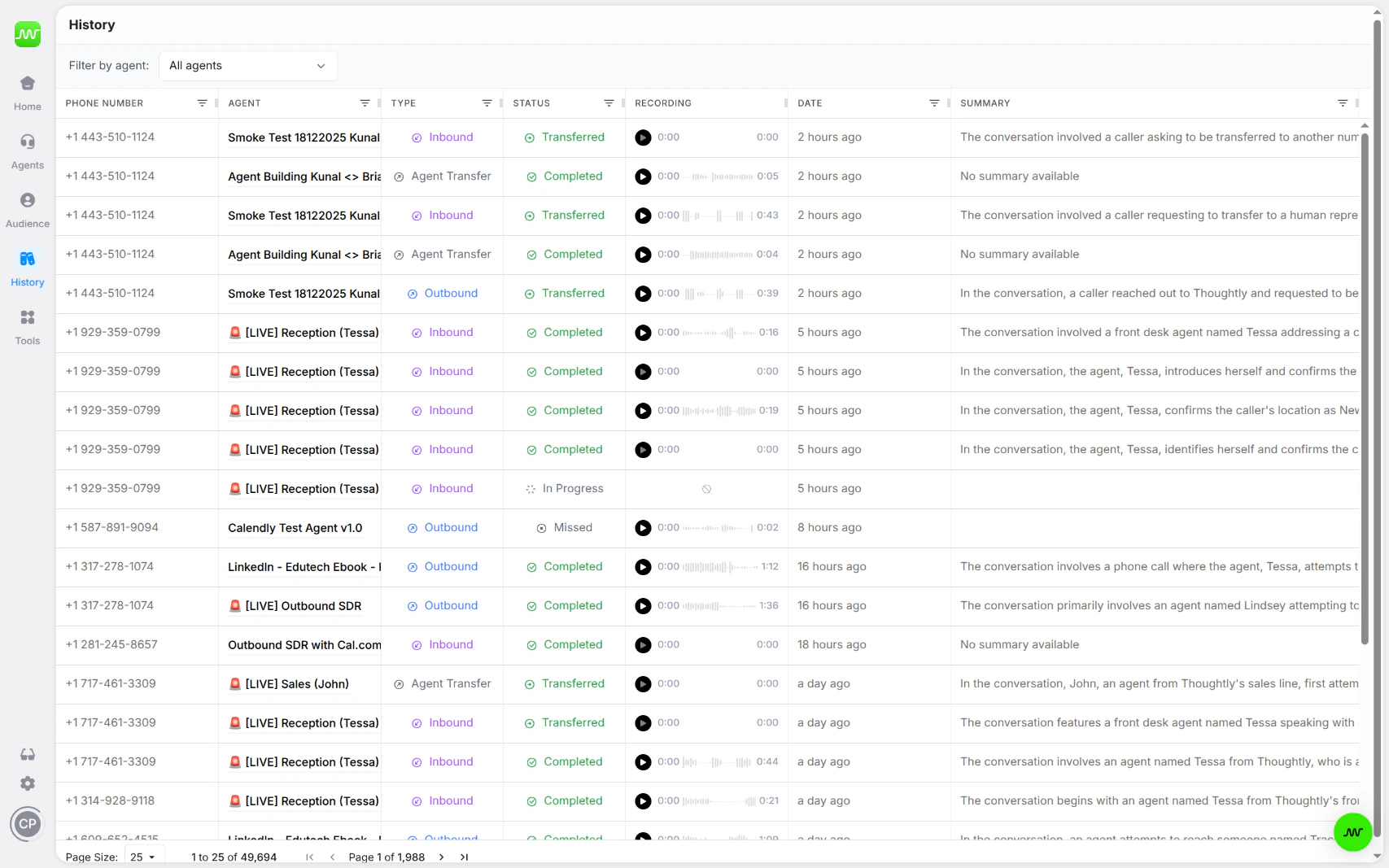Open the Page Size dropdown showing 25
The image size is (1389, 868).
143,857
